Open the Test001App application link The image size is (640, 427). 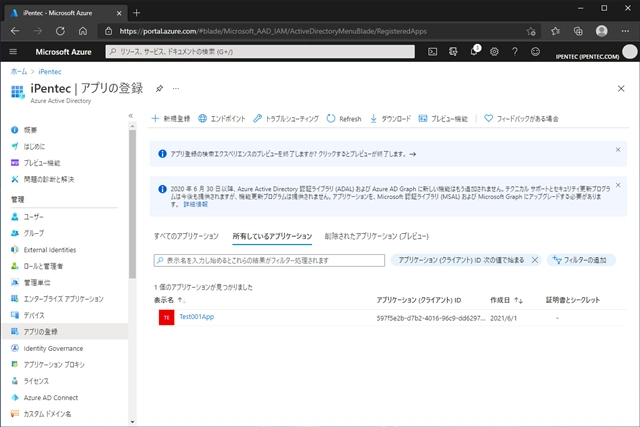coord(197,317)
